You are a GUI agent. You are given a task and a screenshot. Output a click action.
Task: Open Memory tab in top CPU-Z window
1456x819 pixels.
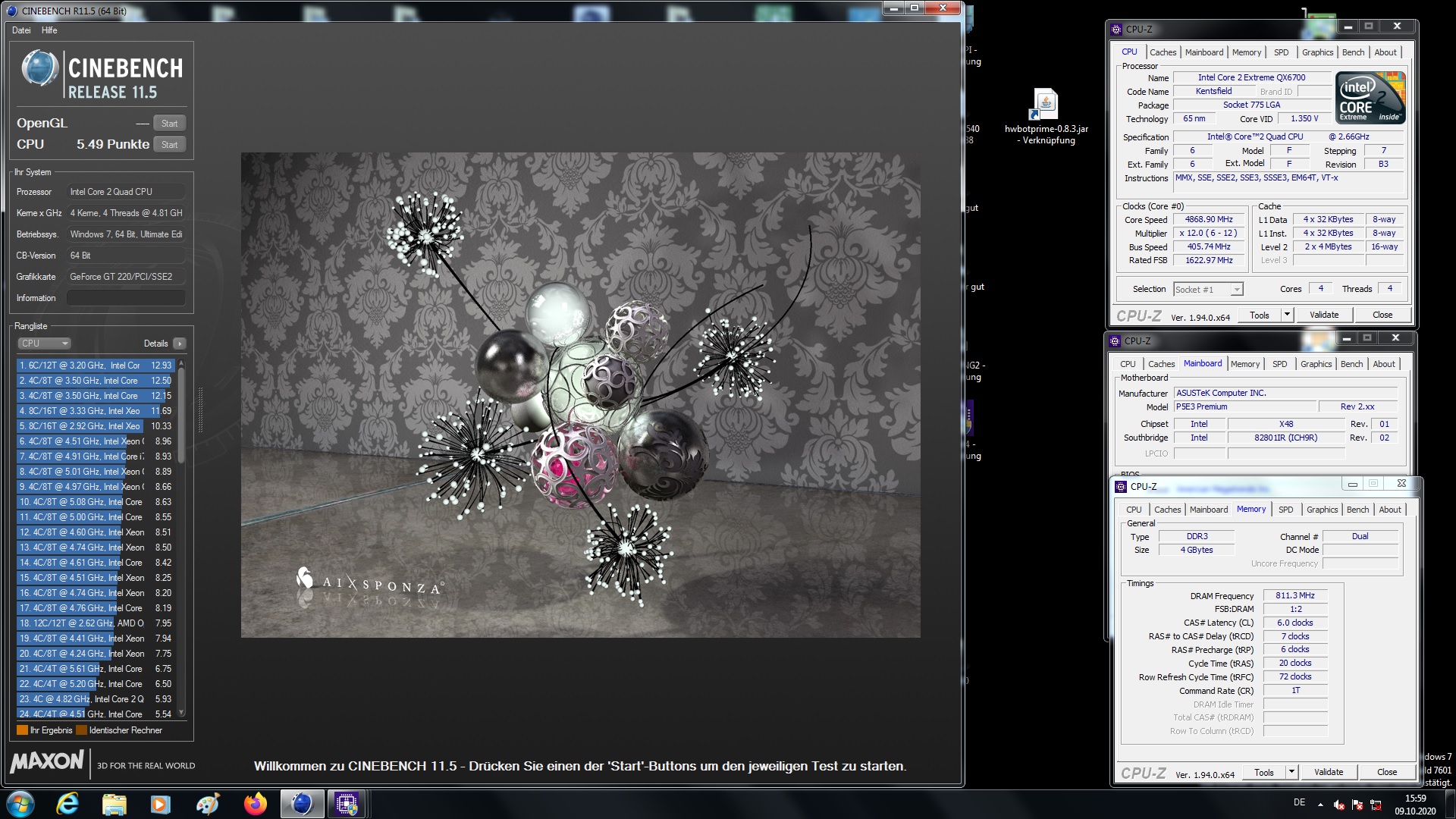(1247, 52)
